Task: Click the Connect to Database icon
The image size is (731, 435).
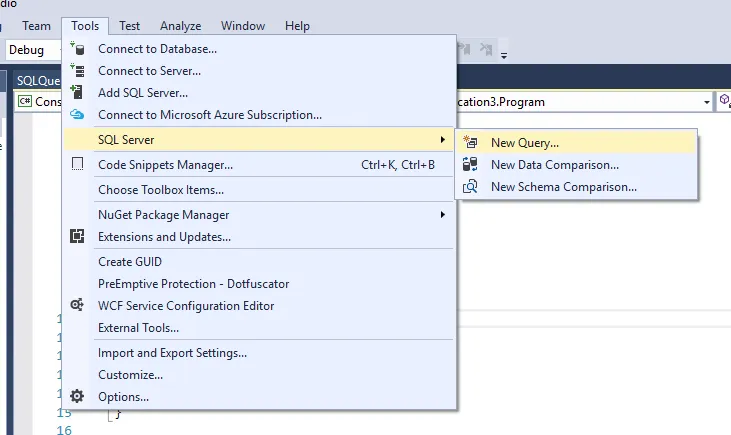Action: [x=78, y=48]
